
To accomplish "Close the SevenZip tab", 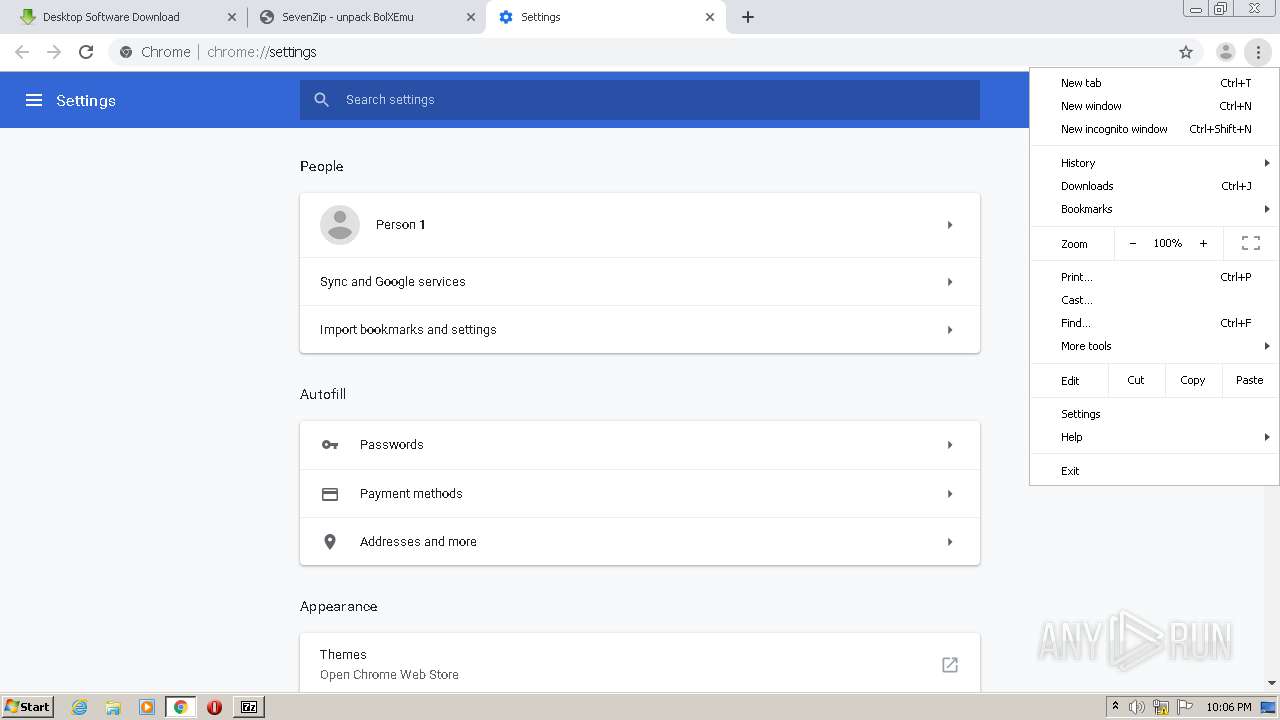I will pos(471,17).
